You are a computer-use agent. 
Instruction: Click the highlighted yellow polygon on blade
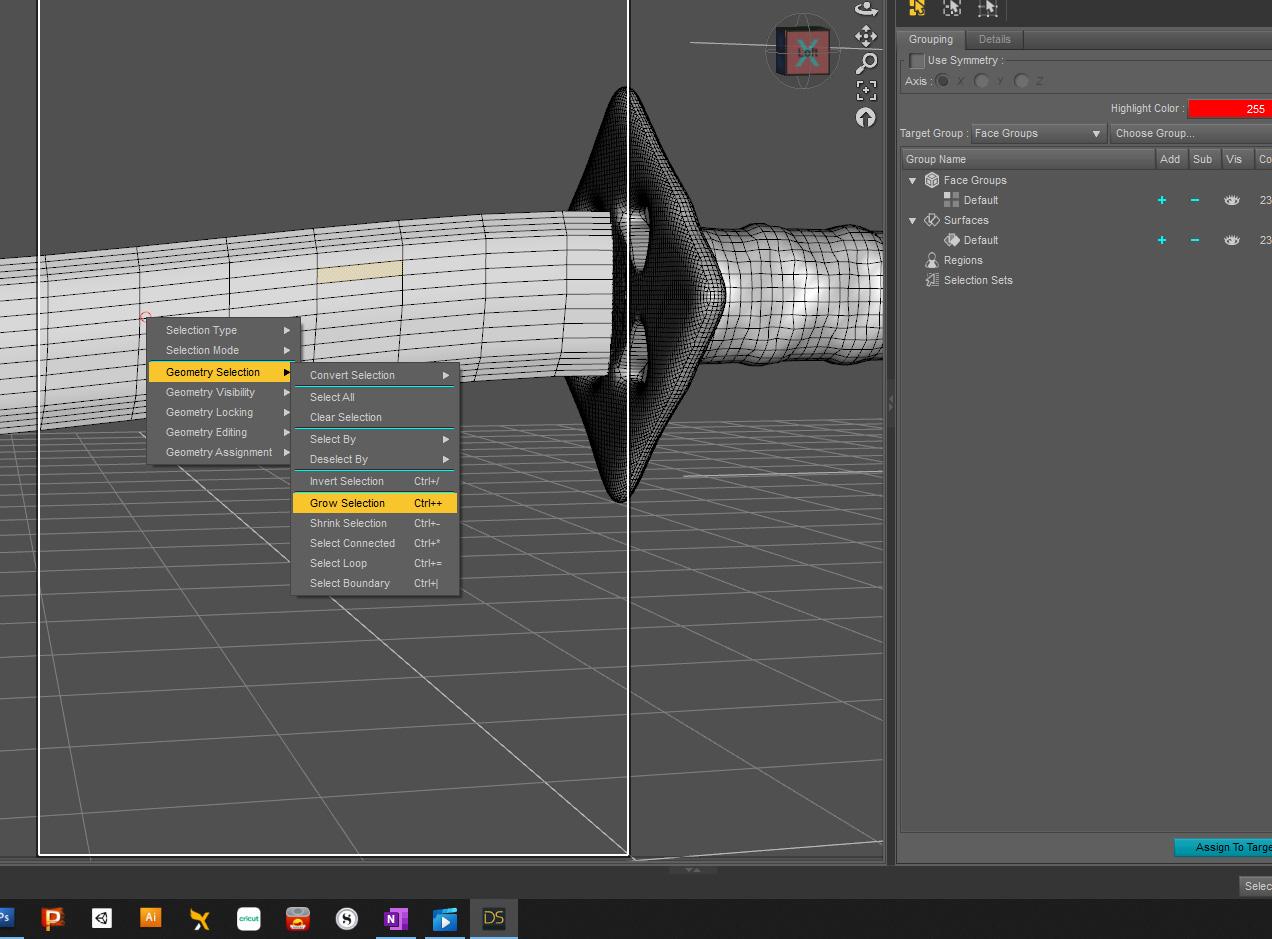[360, 270]
